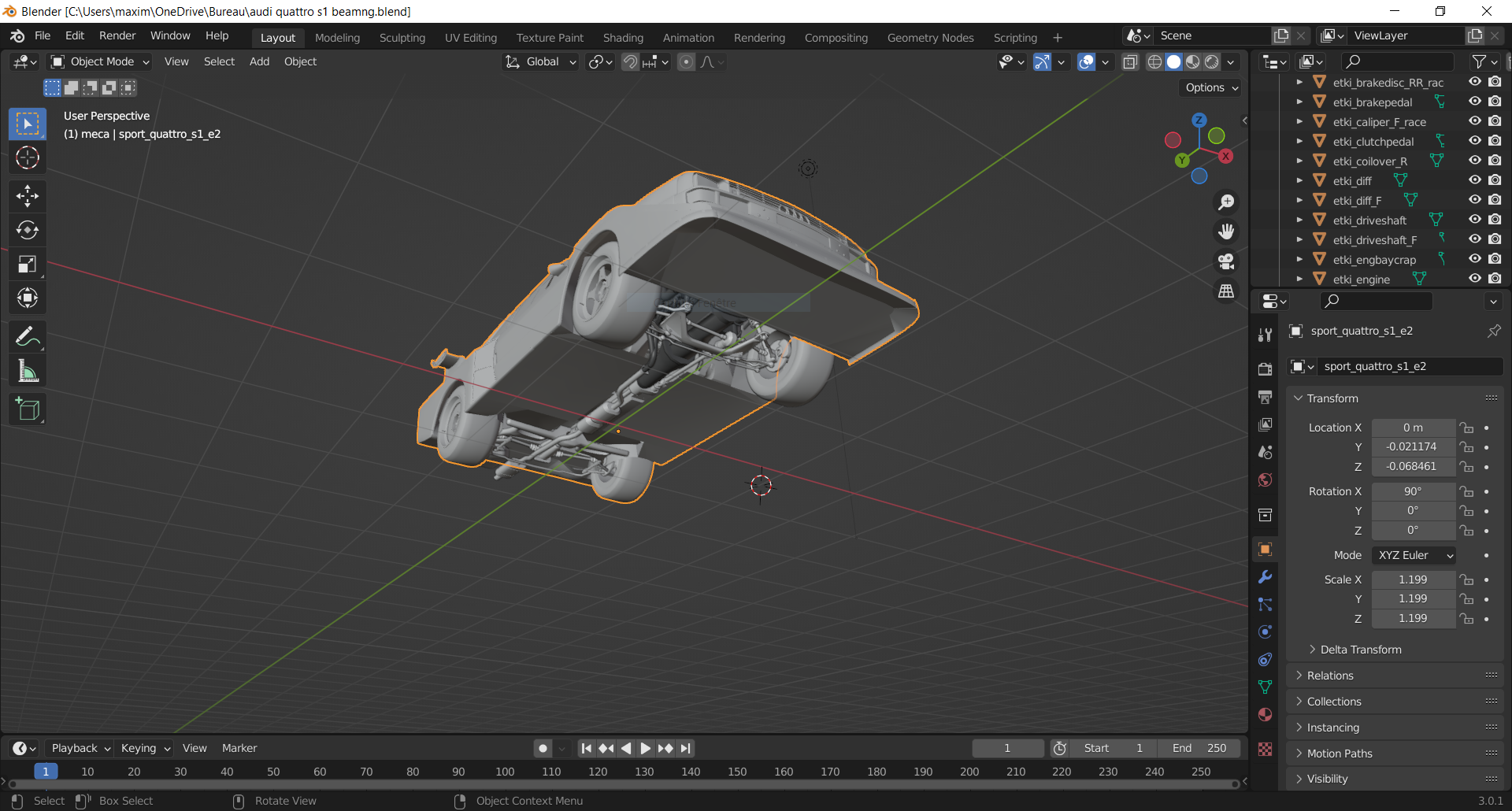This screenshot has height=811, width=1512.
Task: Click the Location Y value field
Action: pyautogui.click(x=1413, y=446)
